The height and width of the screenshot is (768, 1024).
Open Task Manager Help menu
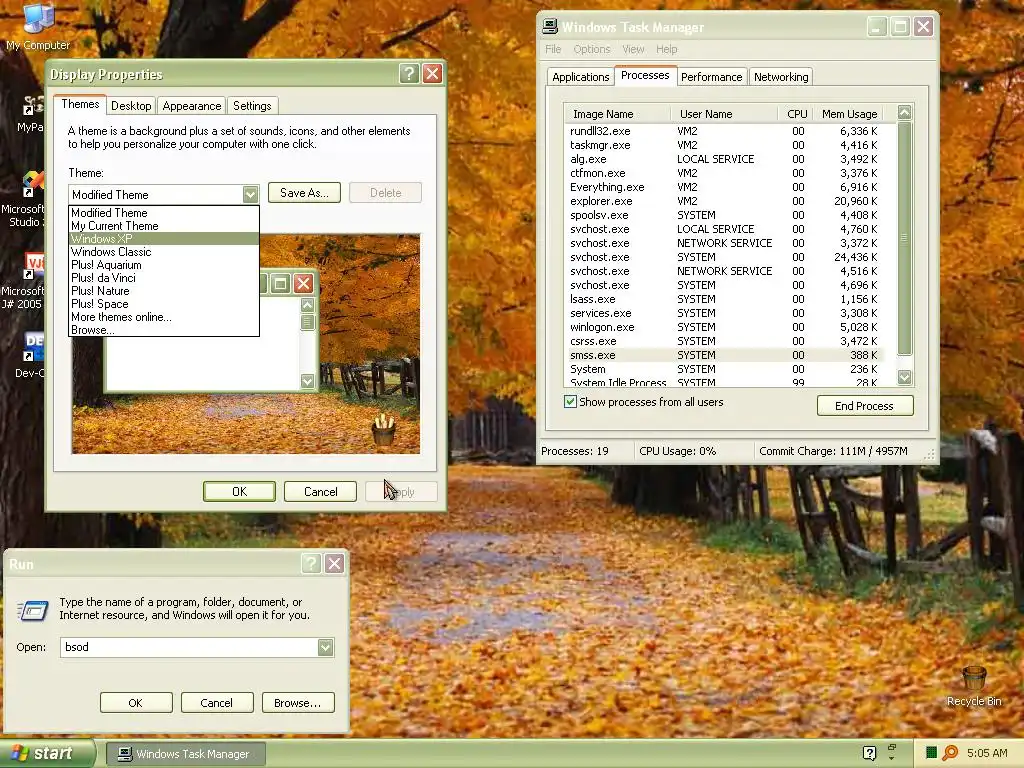pos(667,49)
